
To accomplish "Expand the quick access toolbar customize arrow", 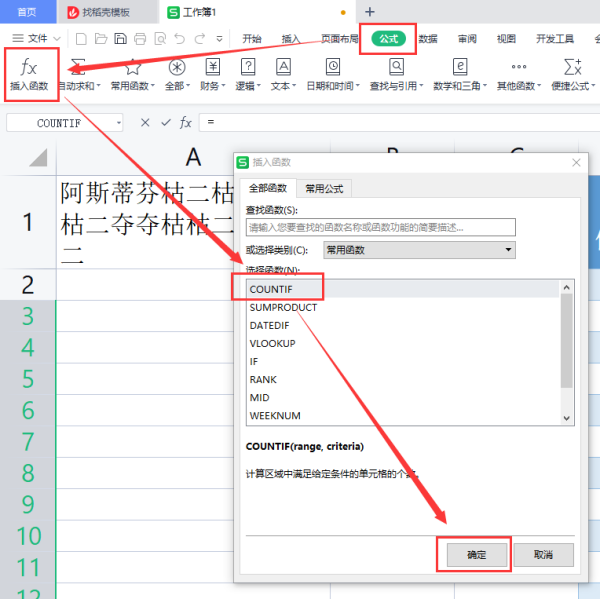I will click(219, 39).
